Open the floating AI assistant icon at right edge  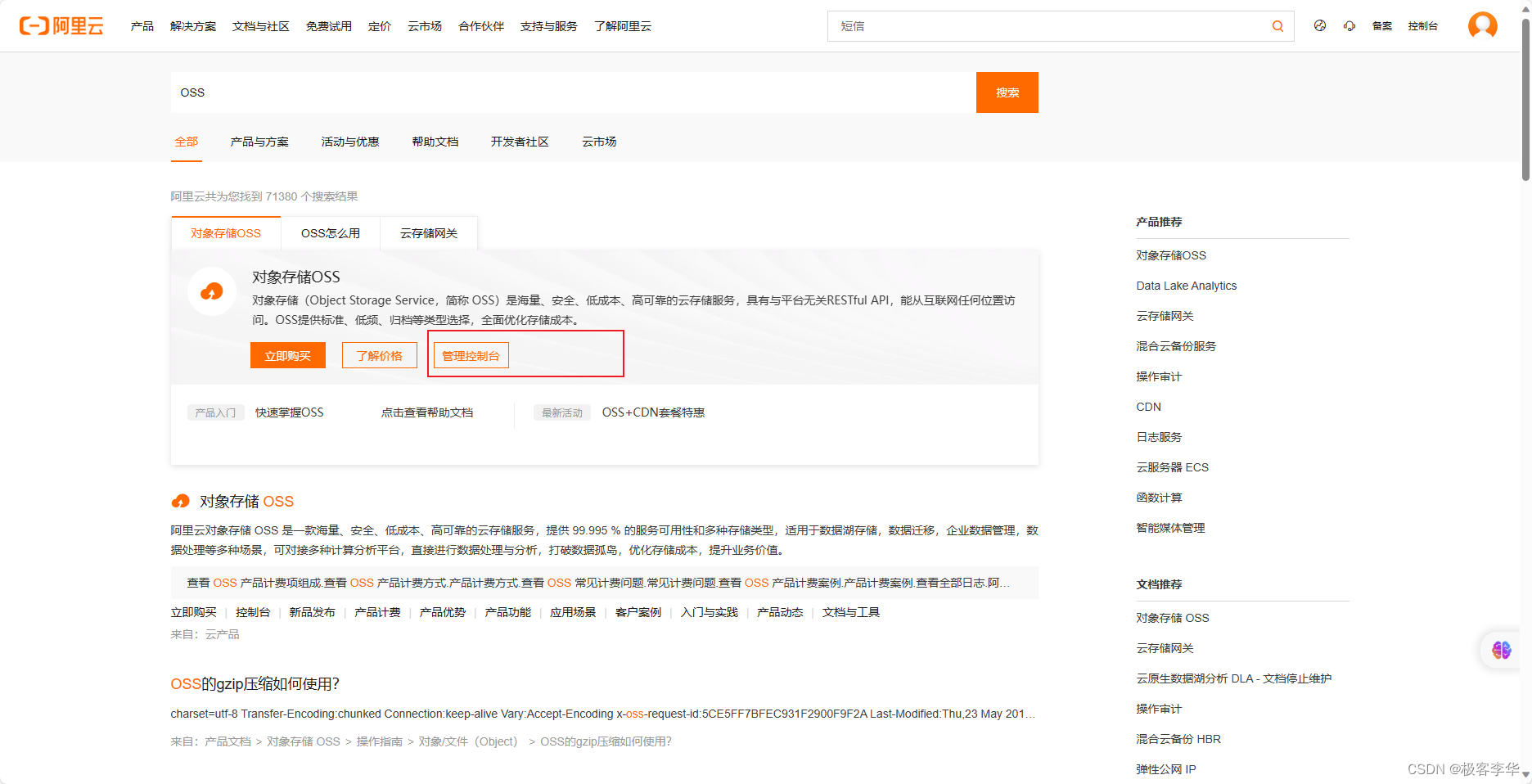[x=1502, y=650]
